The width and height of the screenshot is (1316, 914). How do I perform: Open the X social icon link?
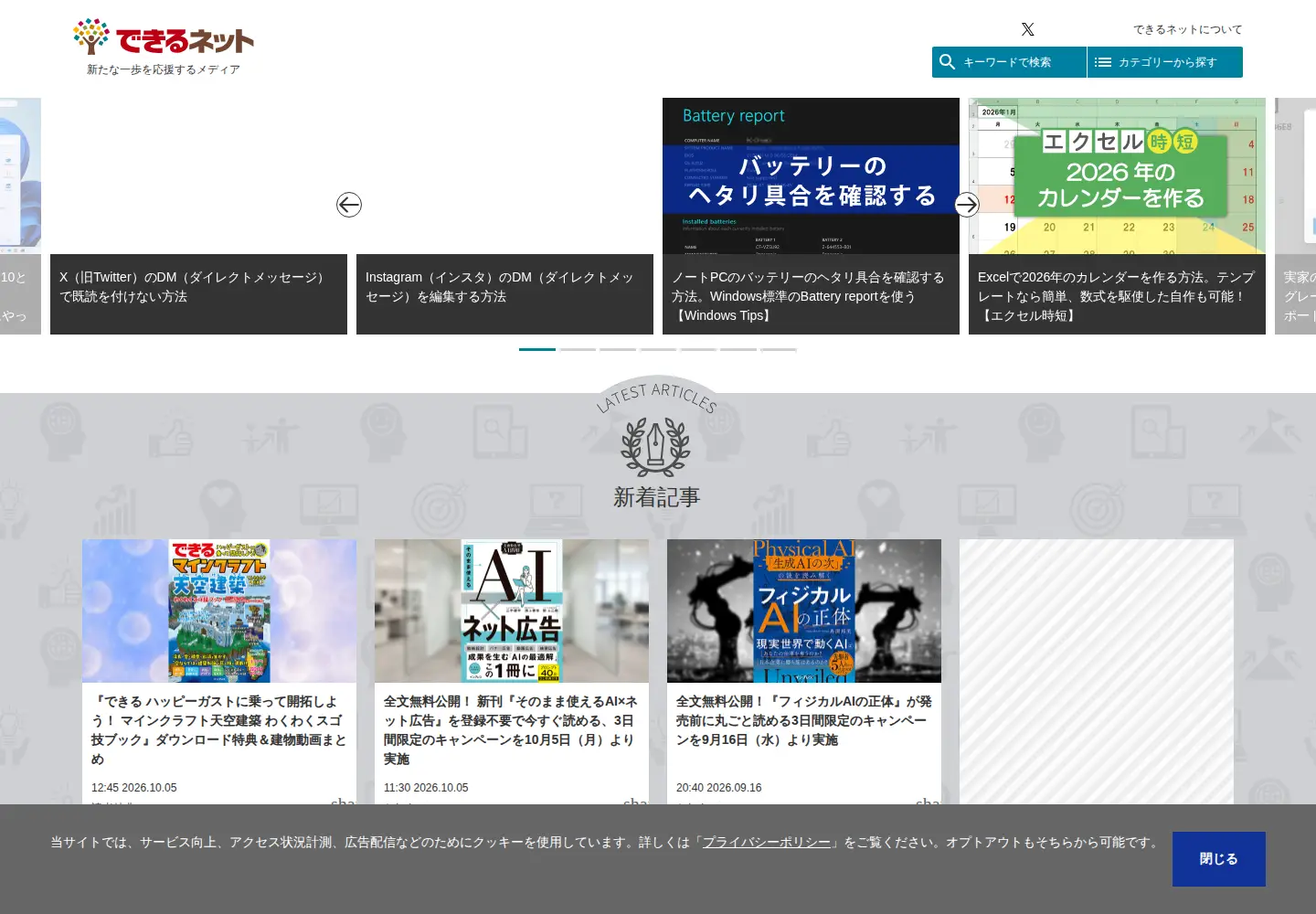(1028, 29)
